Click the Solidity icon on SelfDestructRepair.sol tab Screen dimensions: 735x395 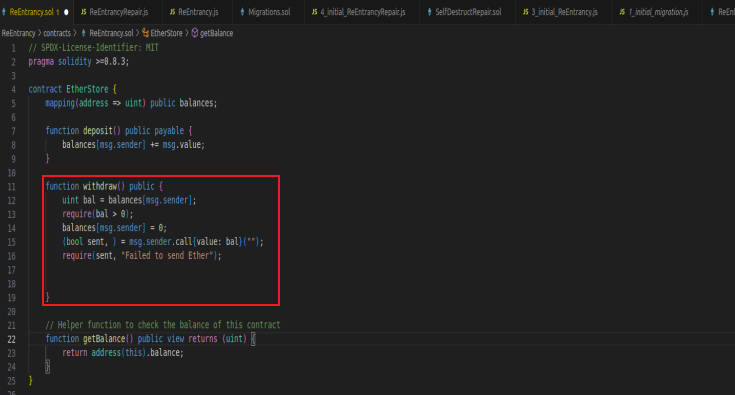429,12
